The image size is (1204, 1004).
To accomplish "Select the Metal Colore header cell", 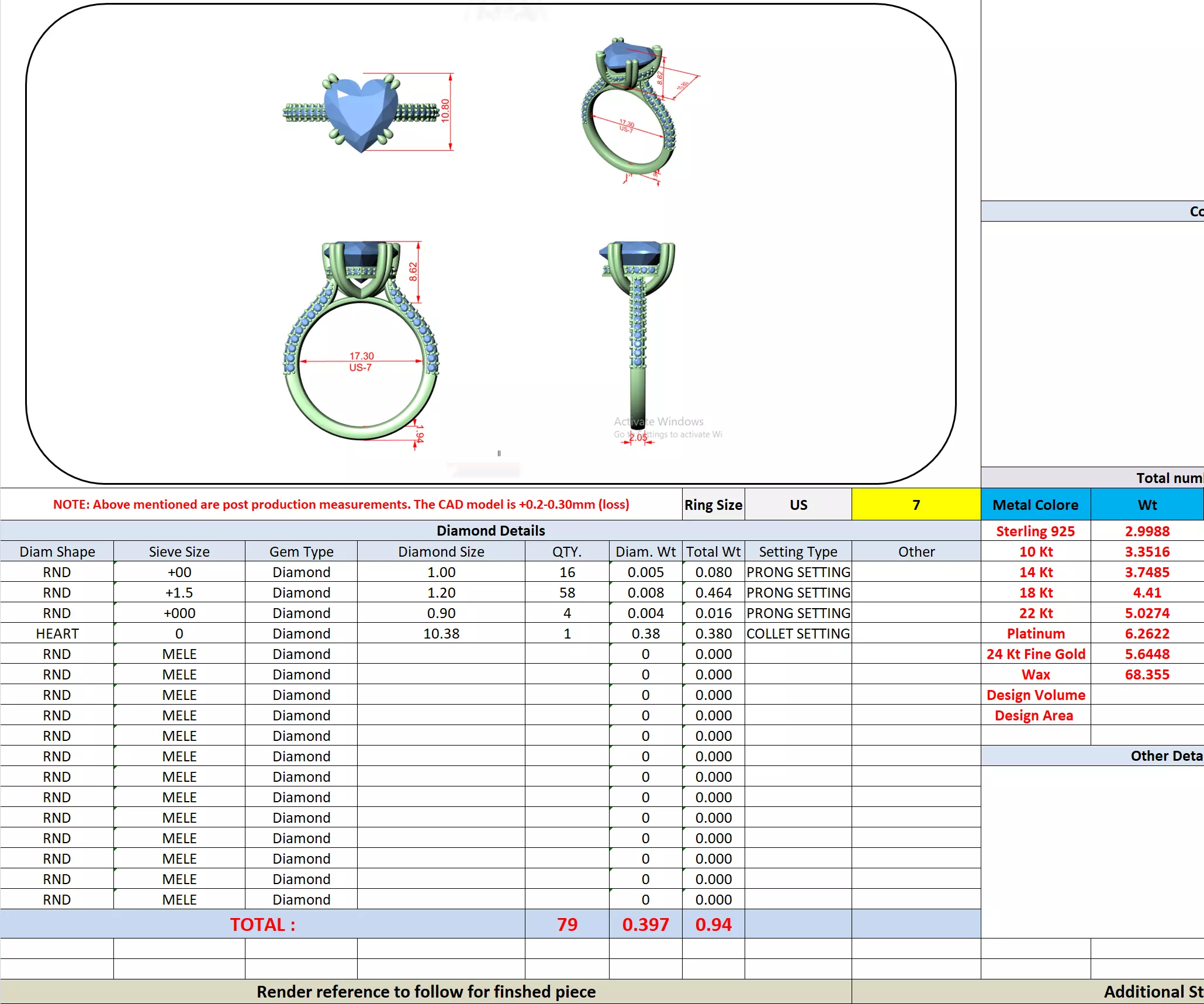I will tap(1035, 505).
